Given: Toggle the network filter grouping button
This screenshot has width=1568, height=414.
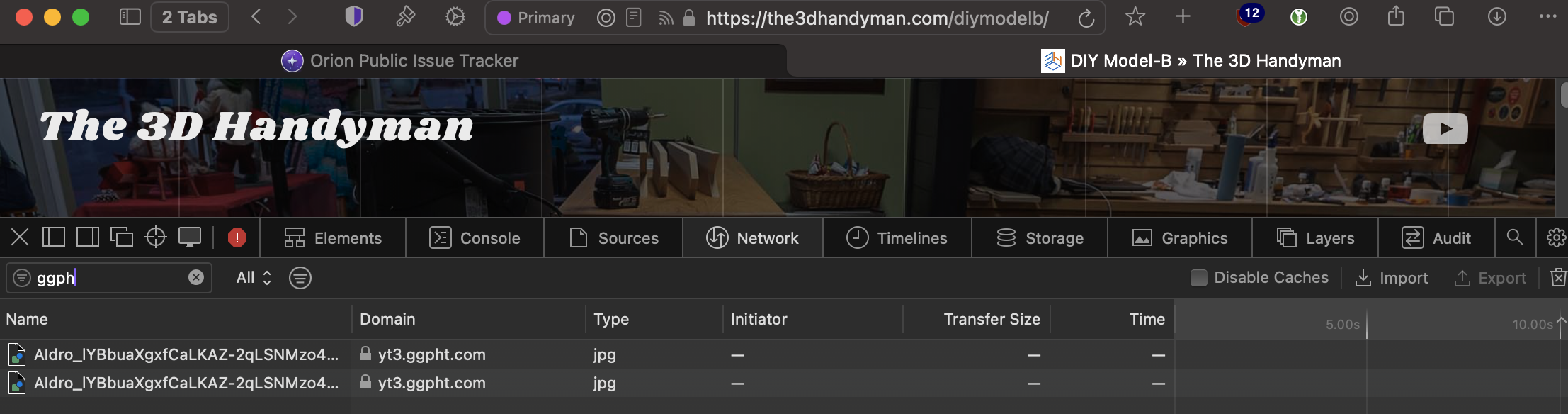Looking at the screenshot, I should pos(300,278).
